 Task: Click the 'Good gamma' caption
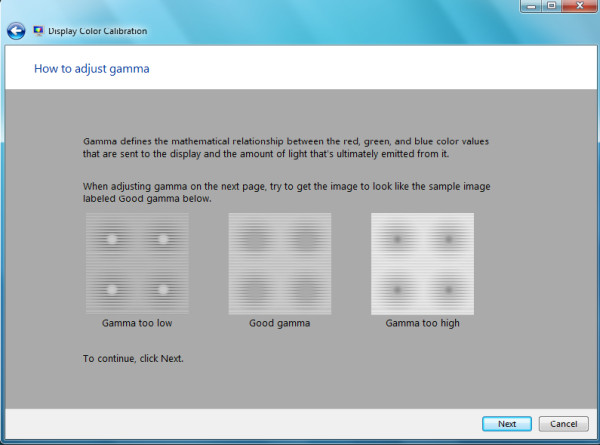280,323
